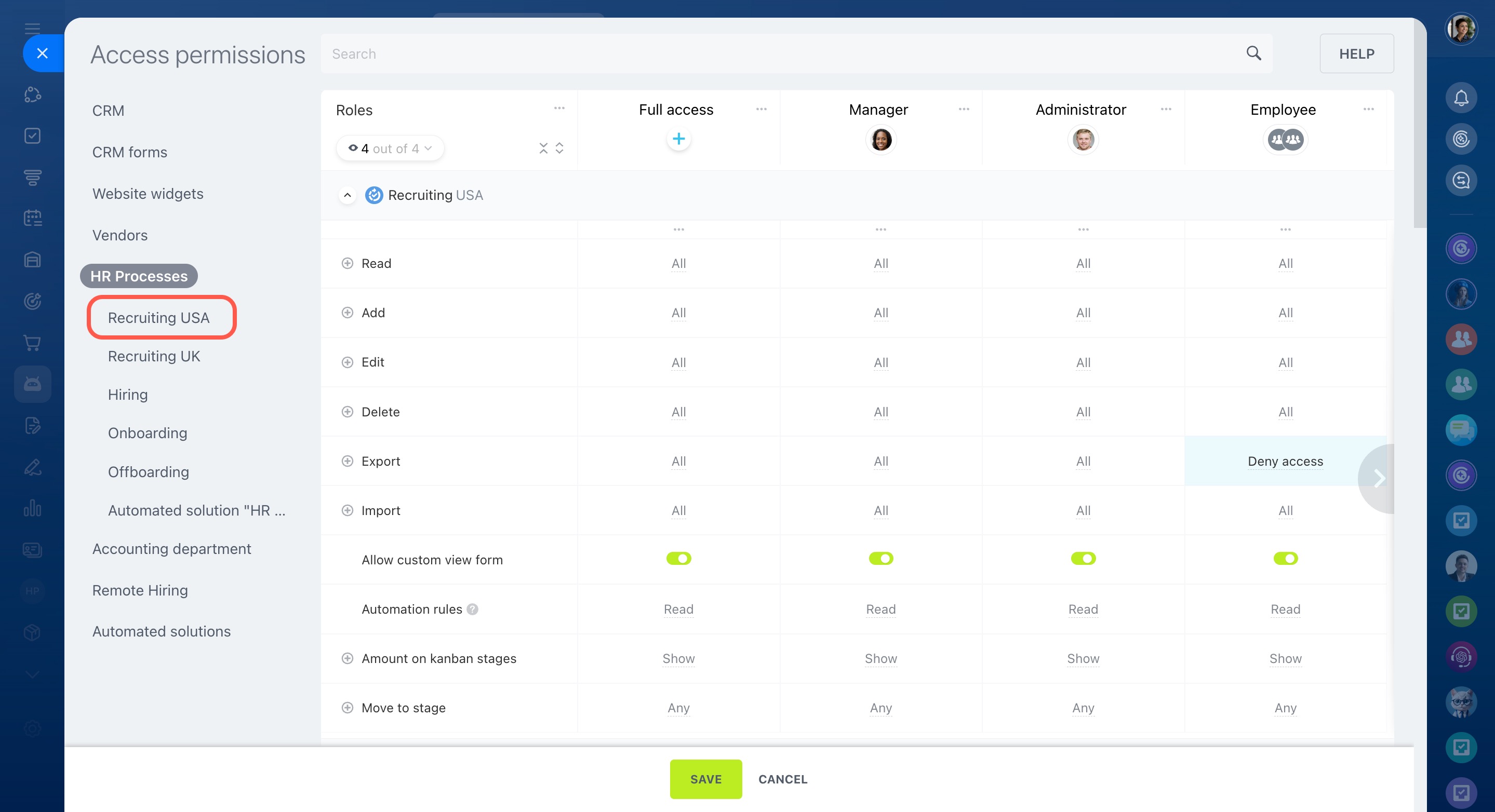
Task: Select Recruiting UK in the sidebar
Action: point(154,356)
